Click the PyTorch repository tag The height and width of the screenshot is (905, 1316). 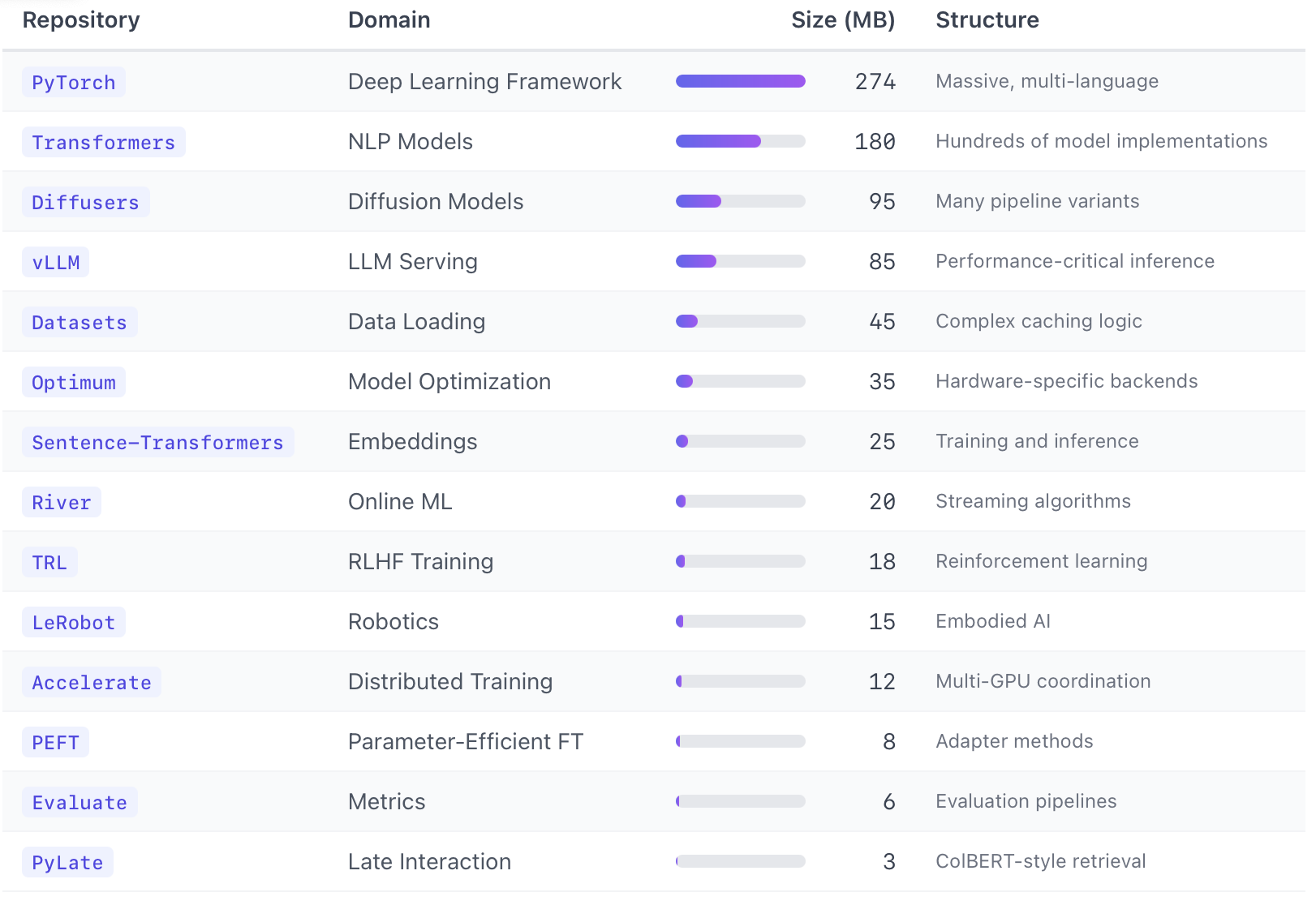[x=74, y=82]
